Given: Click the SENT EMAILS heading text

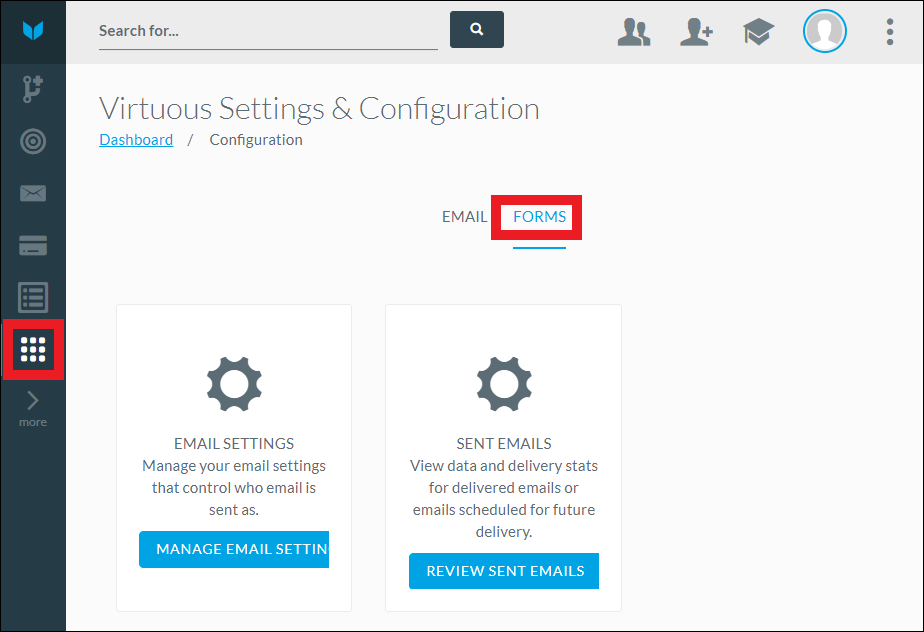Looking at the screenshot, I should pyautogui.click(x=504, y=443).
